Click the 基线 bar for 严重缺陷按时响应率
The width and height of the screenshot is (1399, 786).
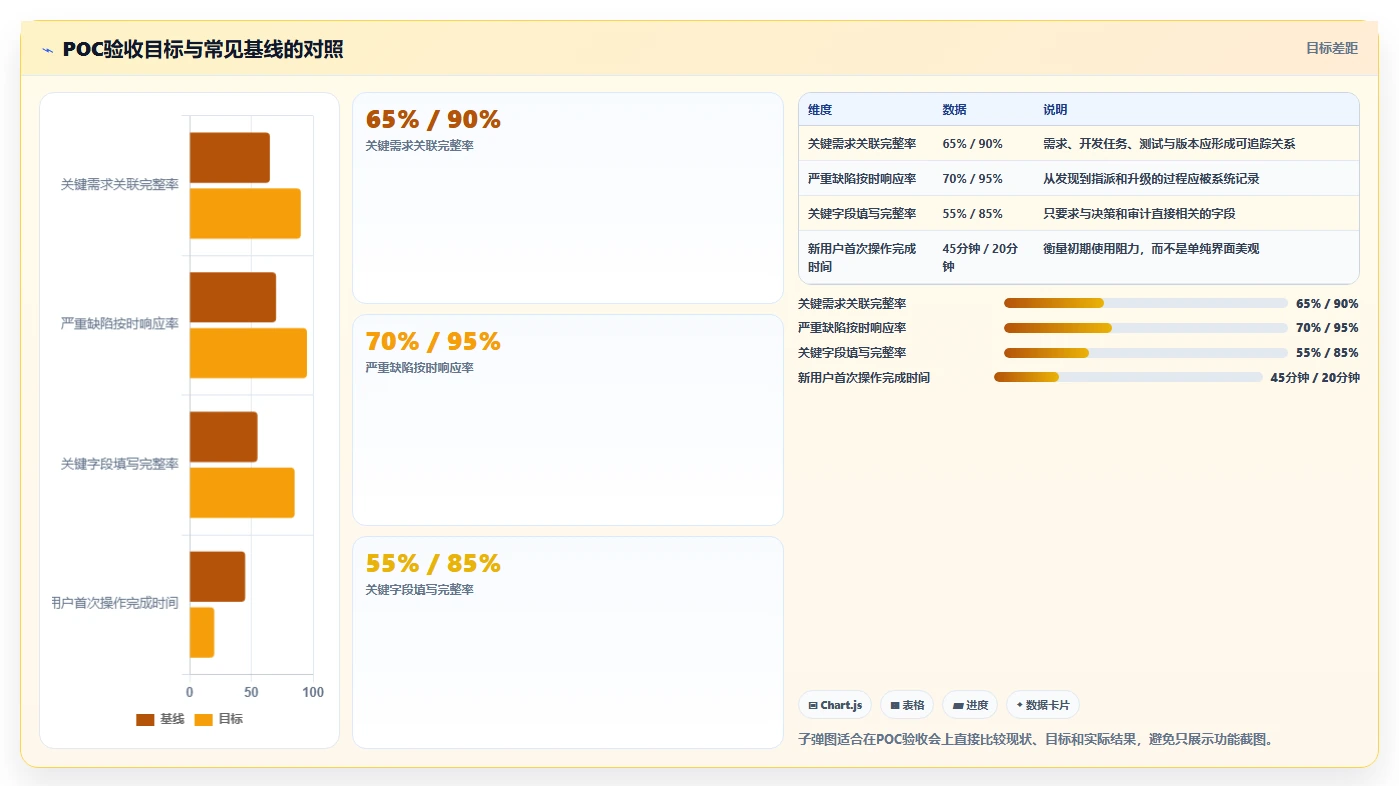point(233,297)
